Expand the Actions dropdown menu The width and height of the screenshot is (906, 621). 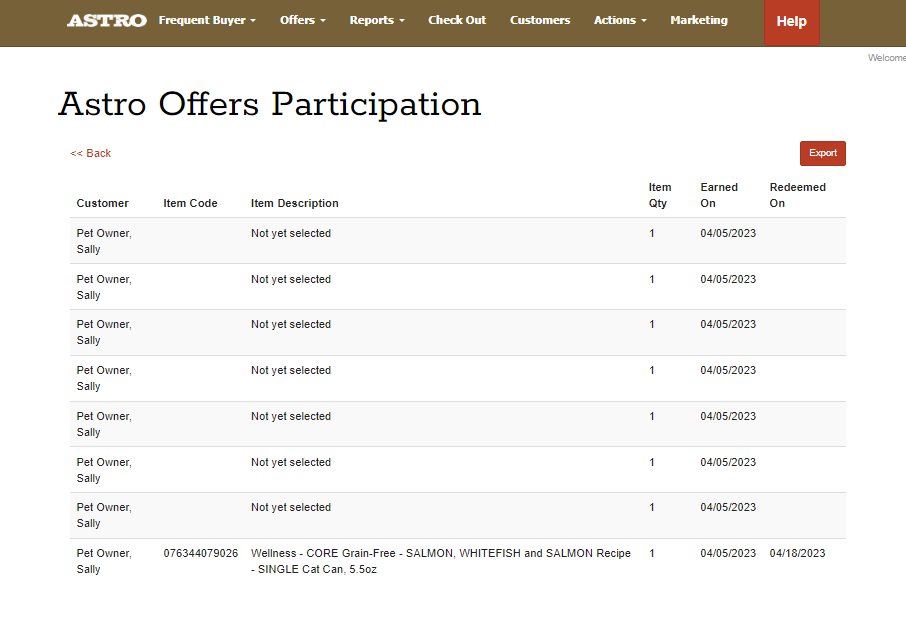coord(620,20)
